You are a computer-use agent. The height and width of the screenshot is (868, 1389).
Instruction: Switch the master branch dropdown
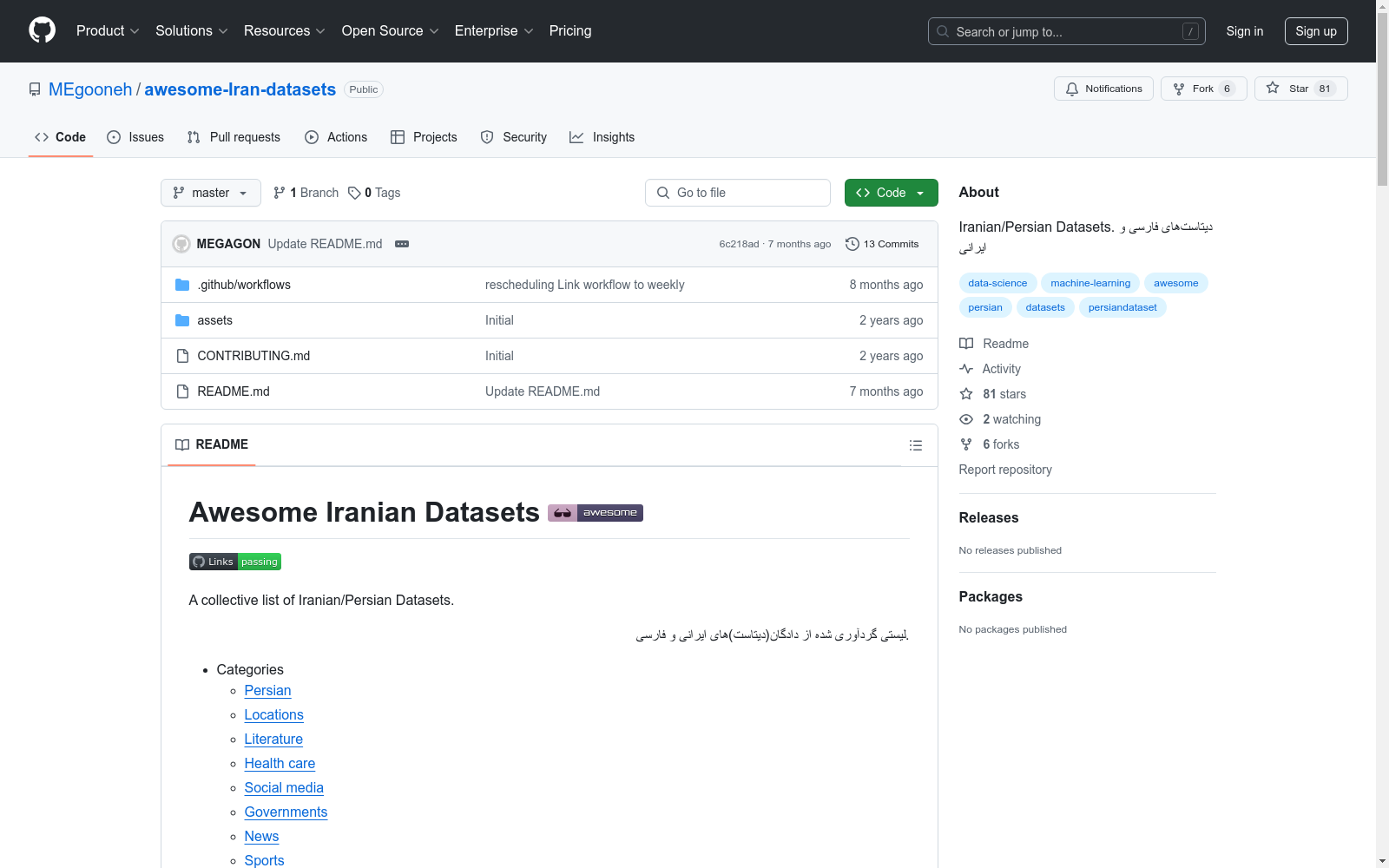click(211, 193)
